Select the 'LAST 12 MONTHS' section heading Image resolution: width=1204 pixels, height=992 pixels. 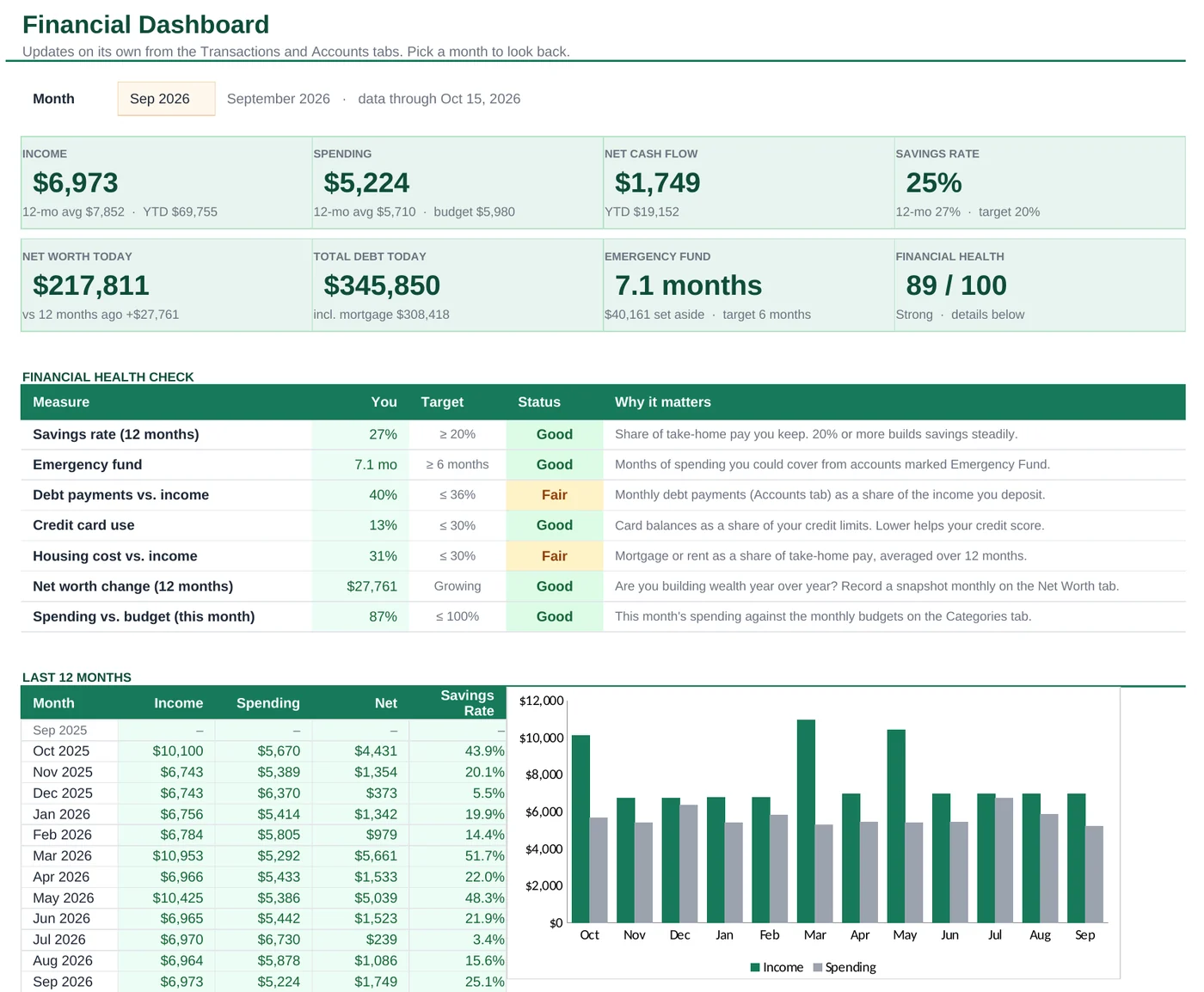(x=77, y=677)
